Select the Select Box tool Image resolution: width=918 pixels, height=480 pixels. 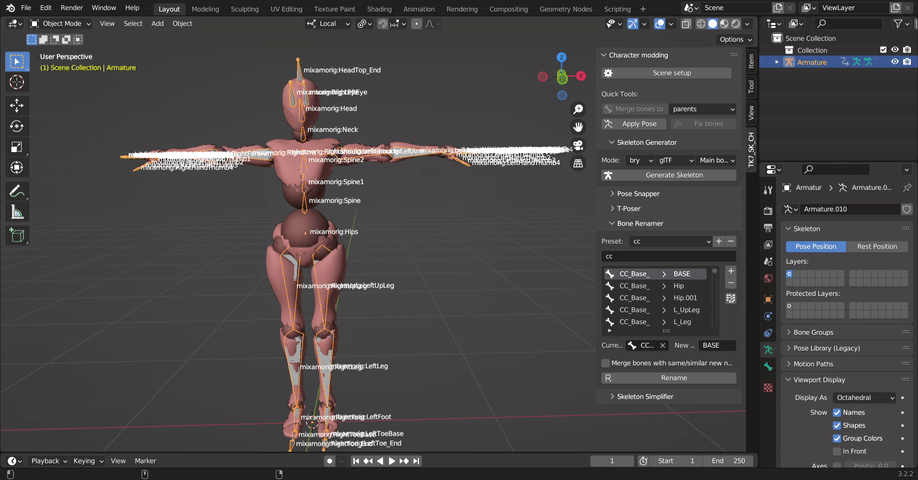[x=17, y=61]
